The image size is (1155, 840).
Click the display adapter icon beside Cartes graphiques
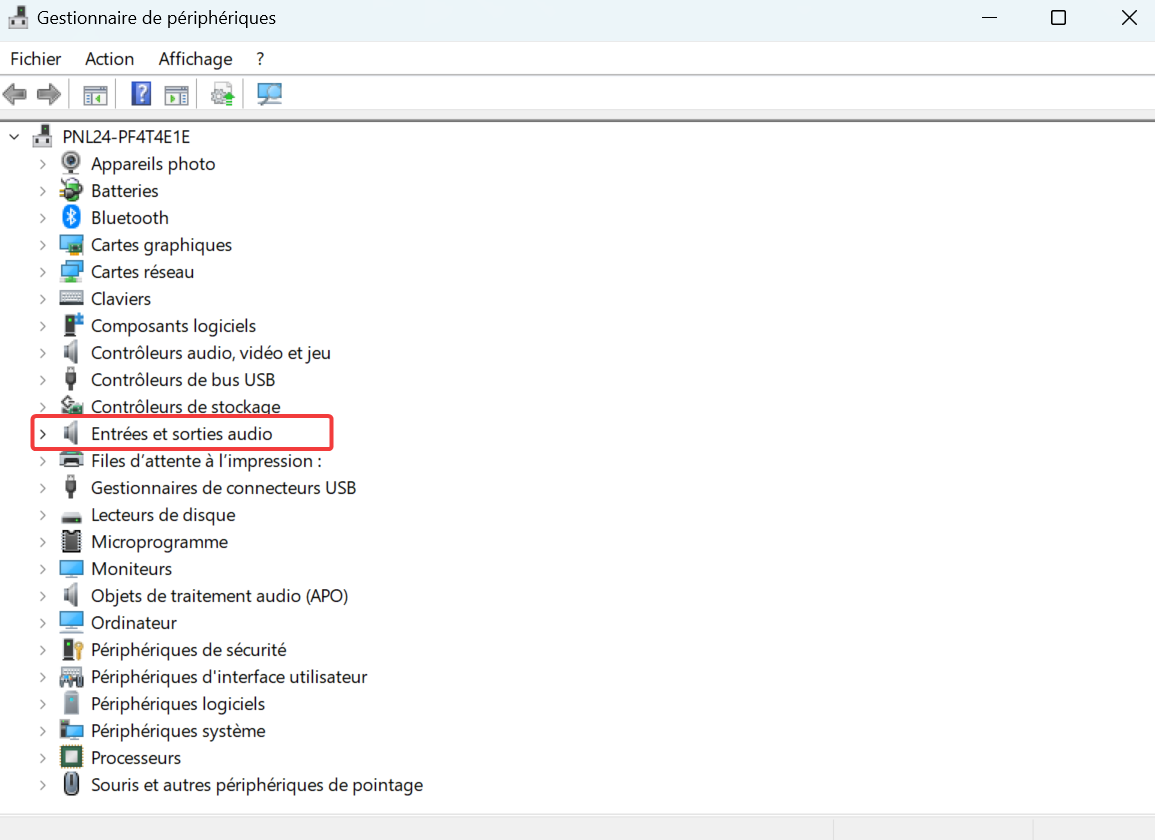[x=71, y=245]
